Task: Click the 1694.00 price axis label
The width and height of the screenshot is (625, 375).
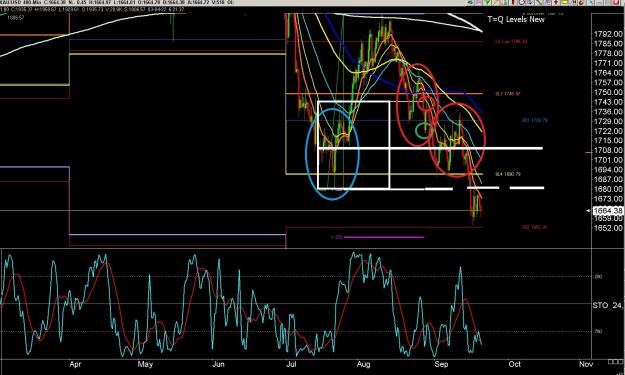Action: tap(608, 170)
